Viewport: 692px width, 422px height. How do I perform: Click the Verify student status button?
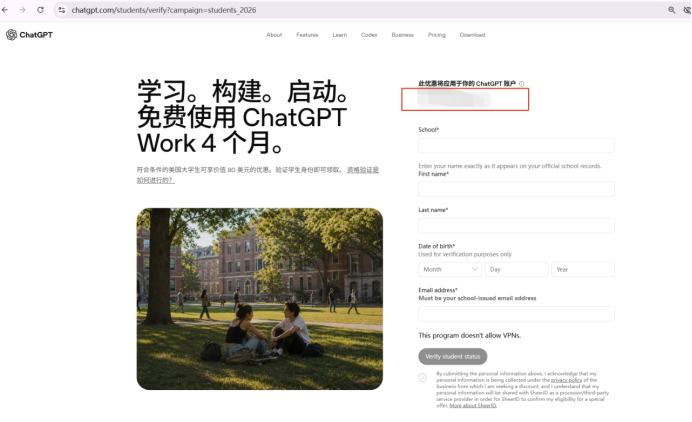[453, 356]
